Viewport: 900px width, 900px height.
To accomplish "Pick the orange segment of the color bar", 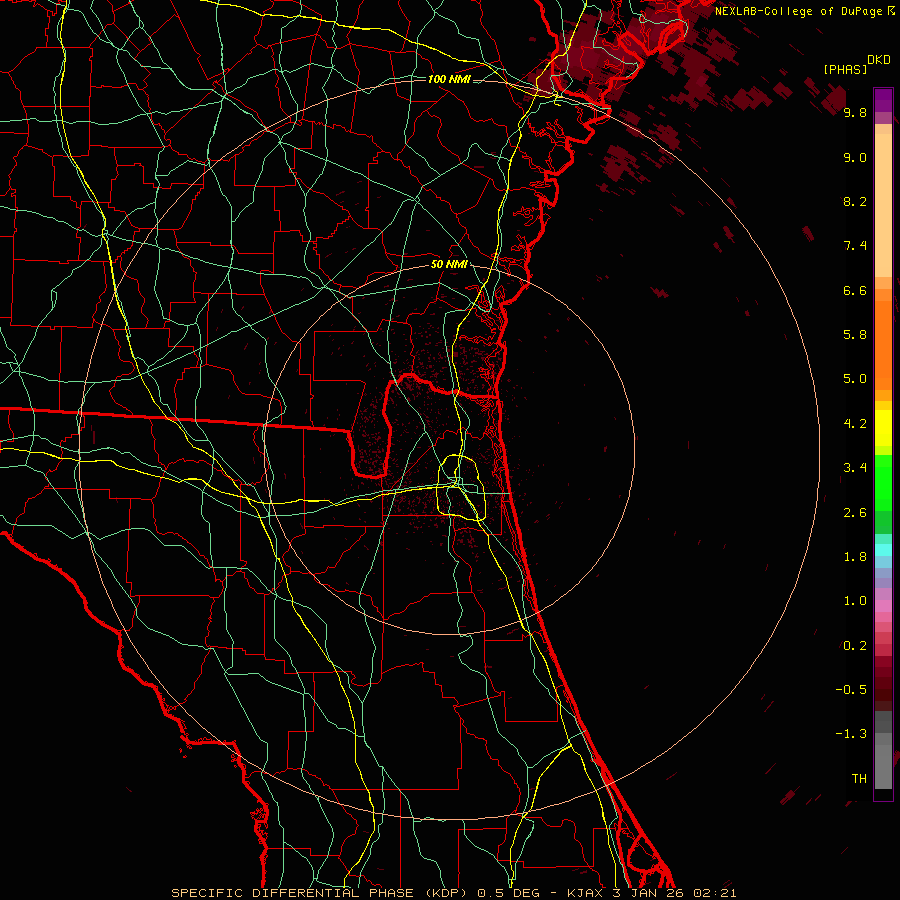I will (883, 344).
